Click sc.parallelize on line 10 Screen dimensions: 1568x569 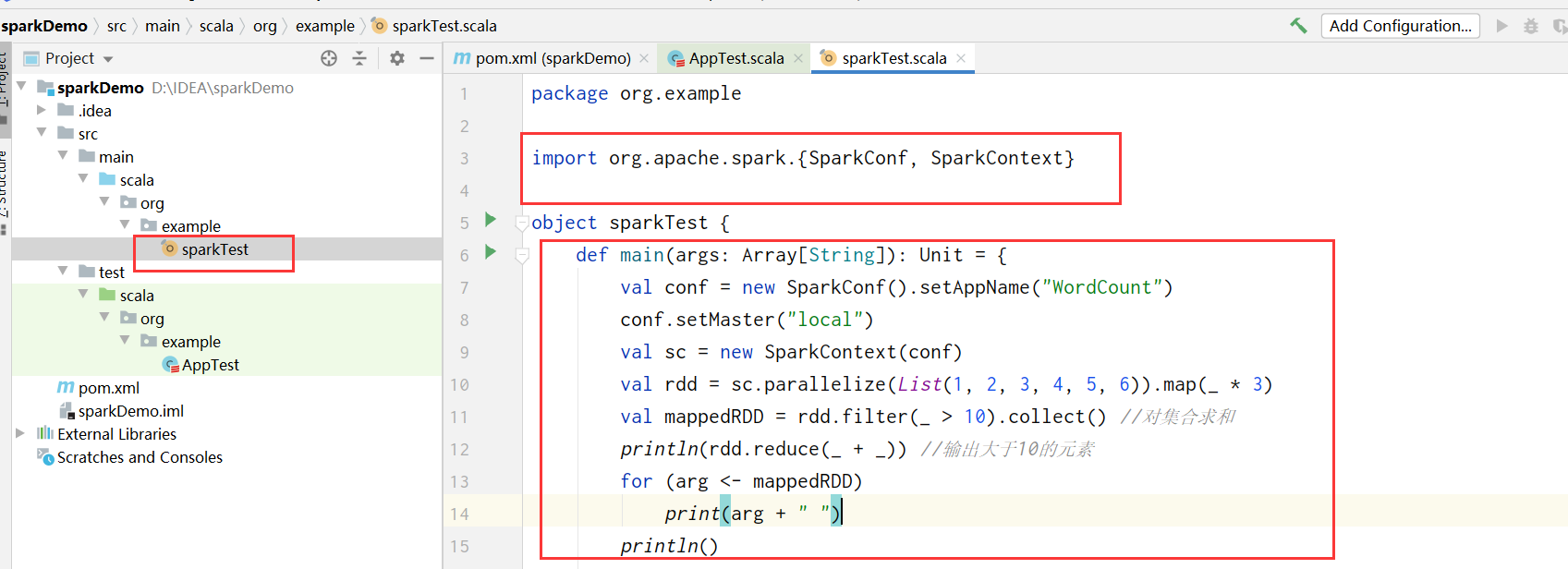[808, 384]
